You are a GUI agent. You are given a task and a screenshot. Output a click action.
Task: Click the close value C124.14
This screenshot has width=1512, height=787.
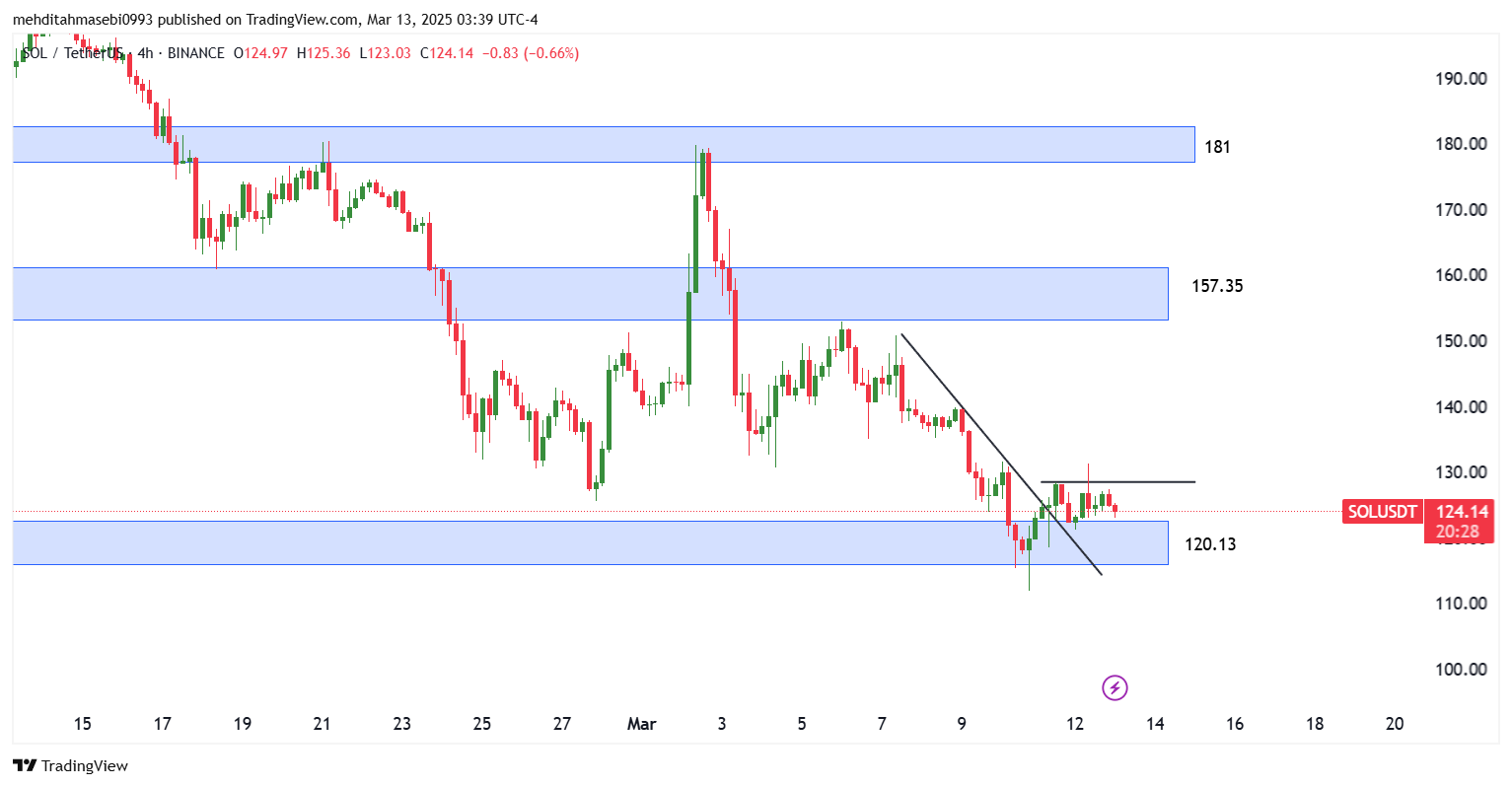click(x=447, y=53)
